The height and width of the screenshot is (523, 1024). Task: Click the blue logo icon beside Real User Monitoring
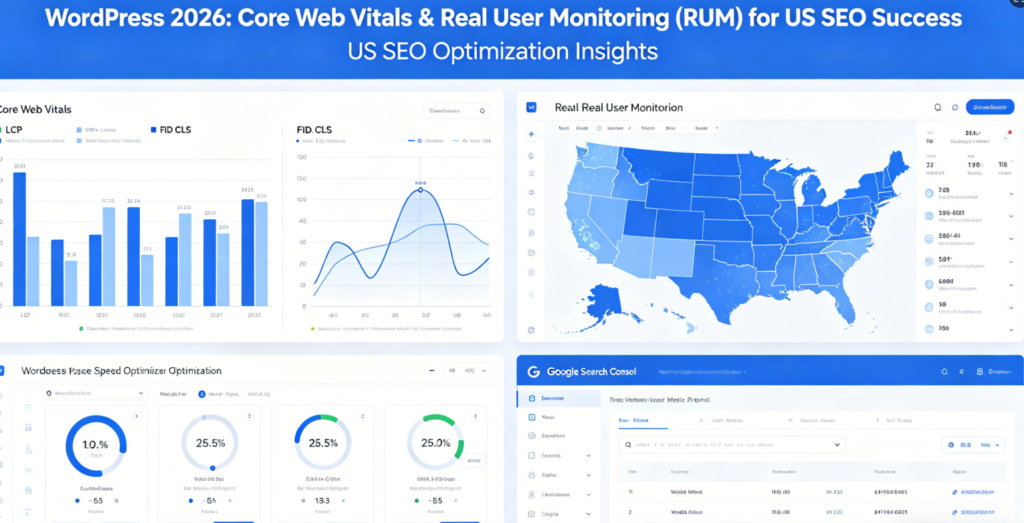[x=532, y=107]
